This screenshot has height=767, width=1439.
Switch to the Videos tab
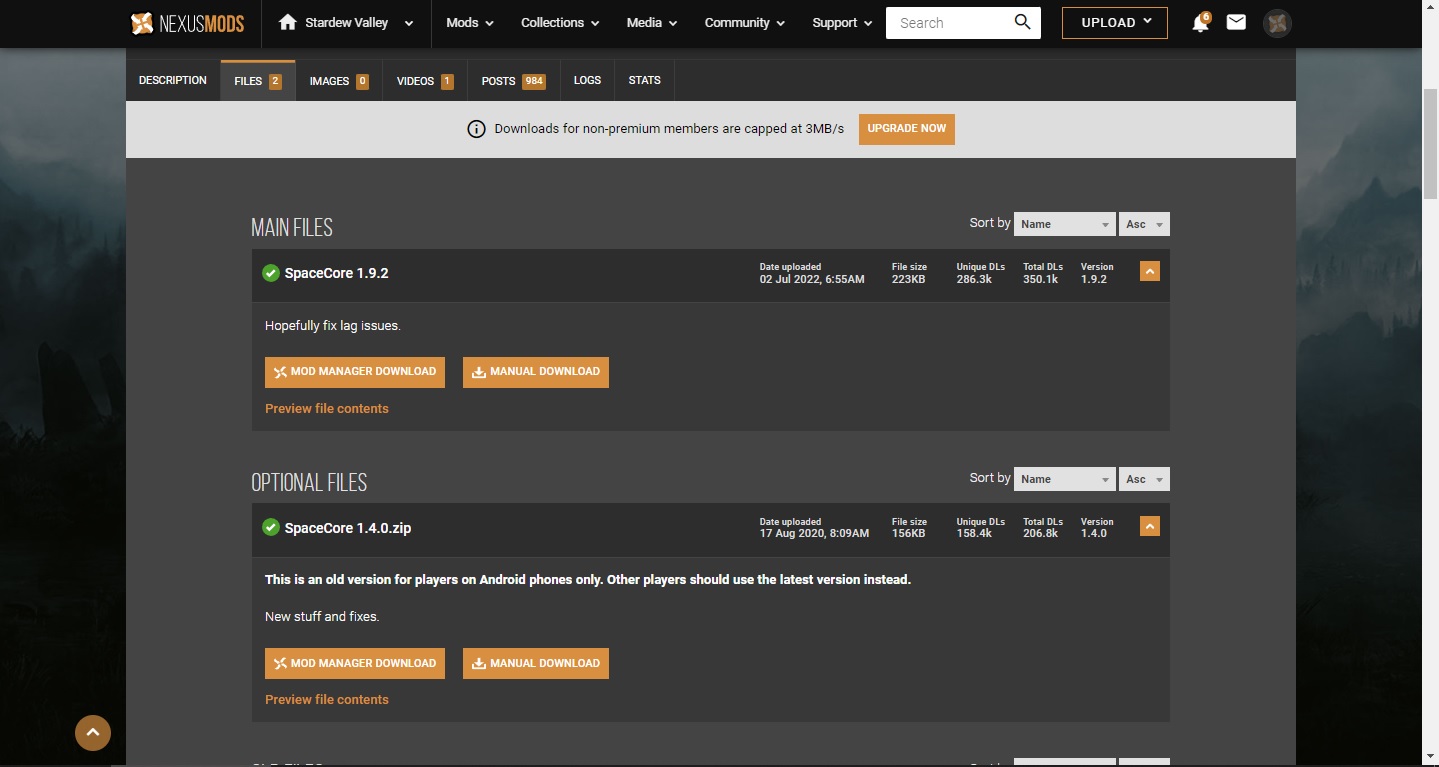tap(425, 81)
